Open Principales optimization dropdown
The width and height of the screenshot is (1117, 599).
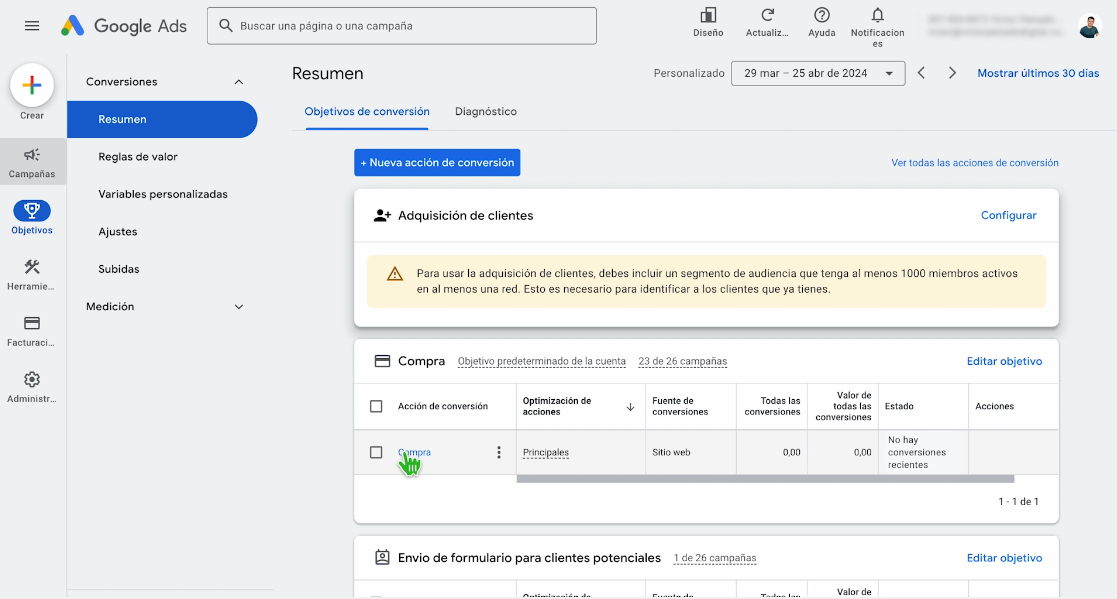coord(546,452)
